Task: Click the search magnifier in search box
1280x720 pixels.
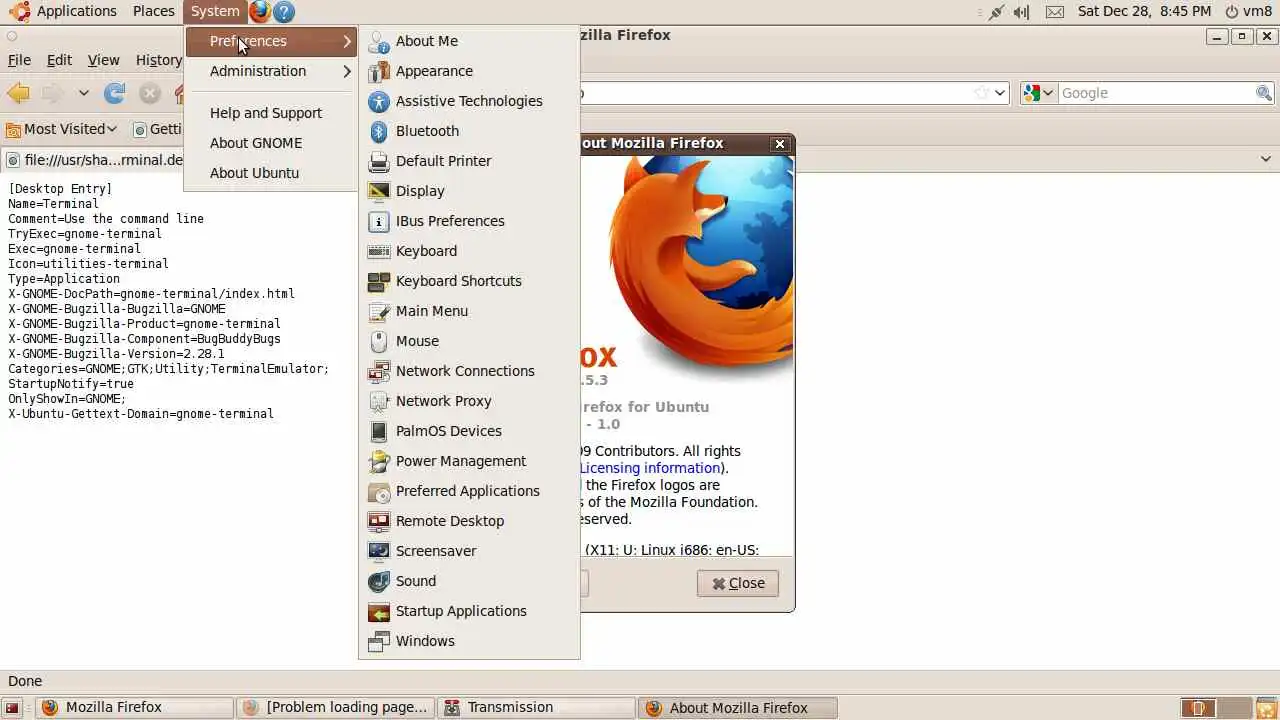Action: (1264, 93)
